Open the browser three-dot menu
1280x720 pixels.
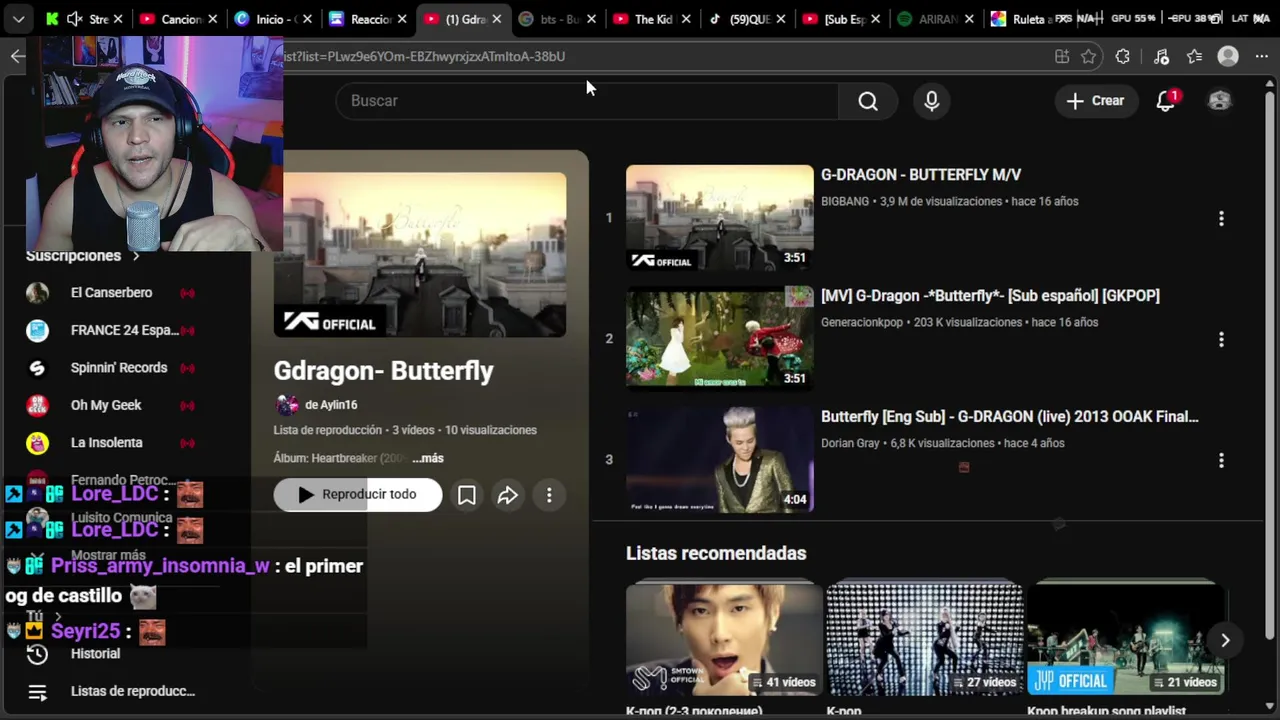click(x=1262, y=57)
